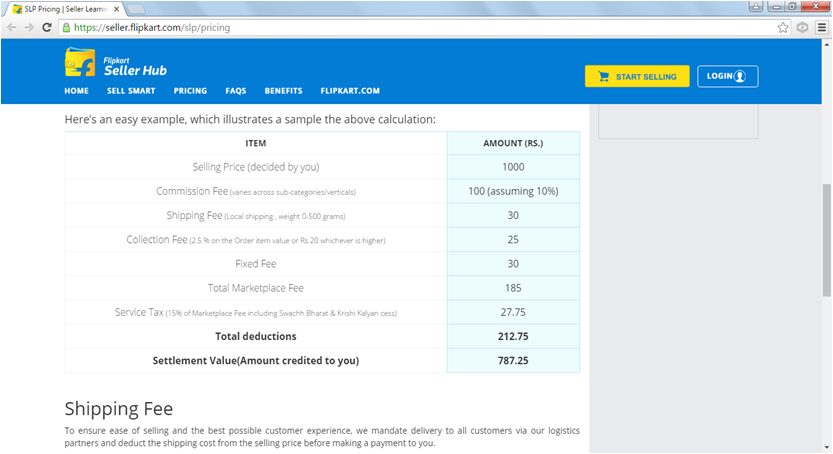Click the Shipping Fee table row label
The height and width of the screenshot is (454, 833).
(x=256, y=216)
